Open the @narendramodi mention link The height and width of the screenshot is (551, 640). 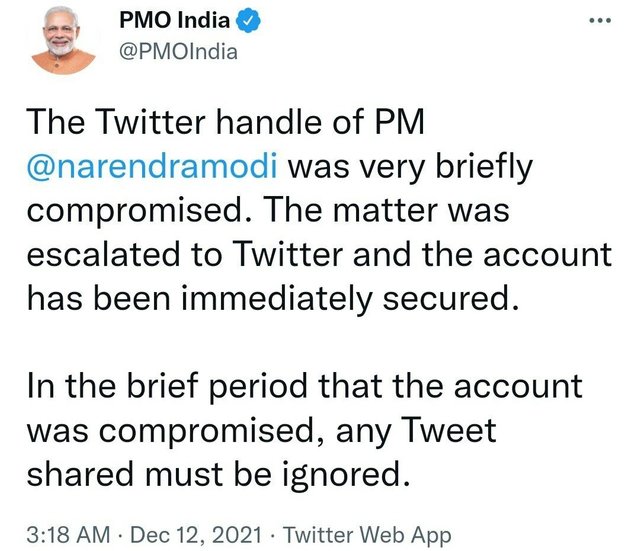[x=152, y=166]
